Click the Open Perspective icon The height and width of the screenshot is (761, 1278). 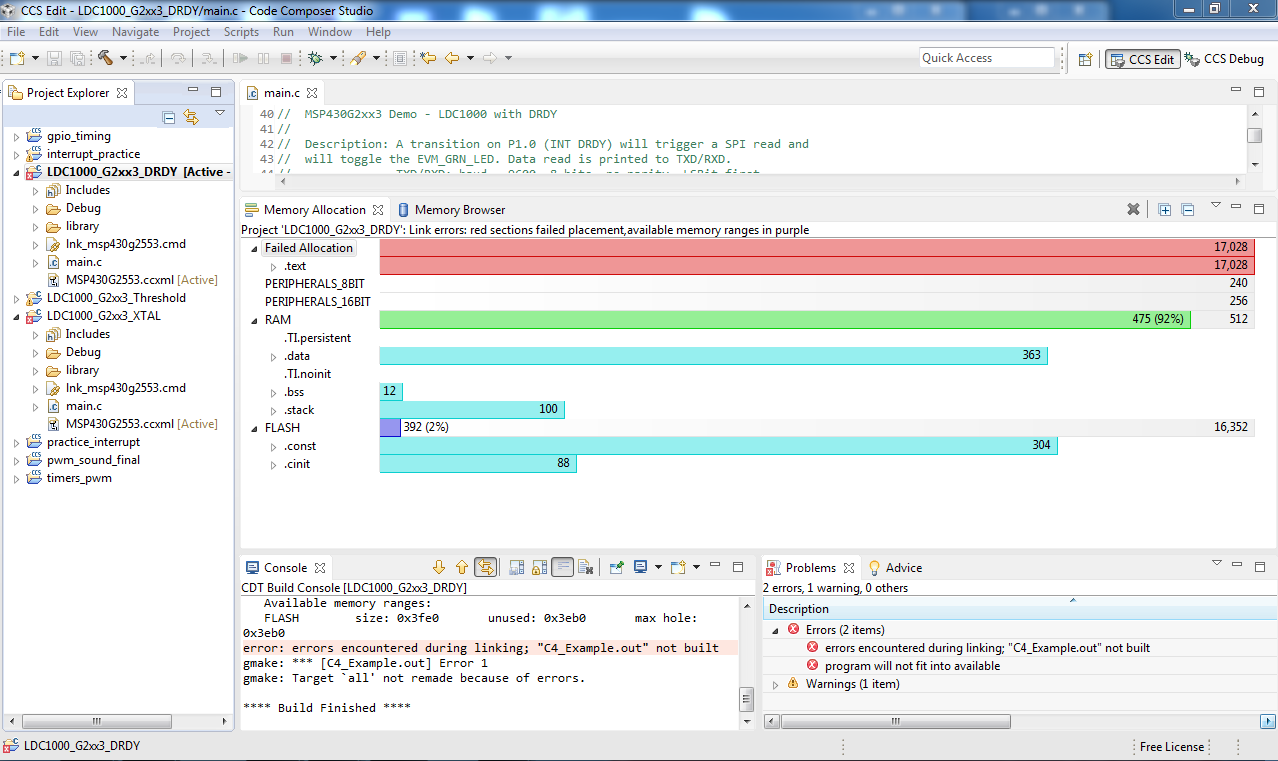coord(1085,59)
